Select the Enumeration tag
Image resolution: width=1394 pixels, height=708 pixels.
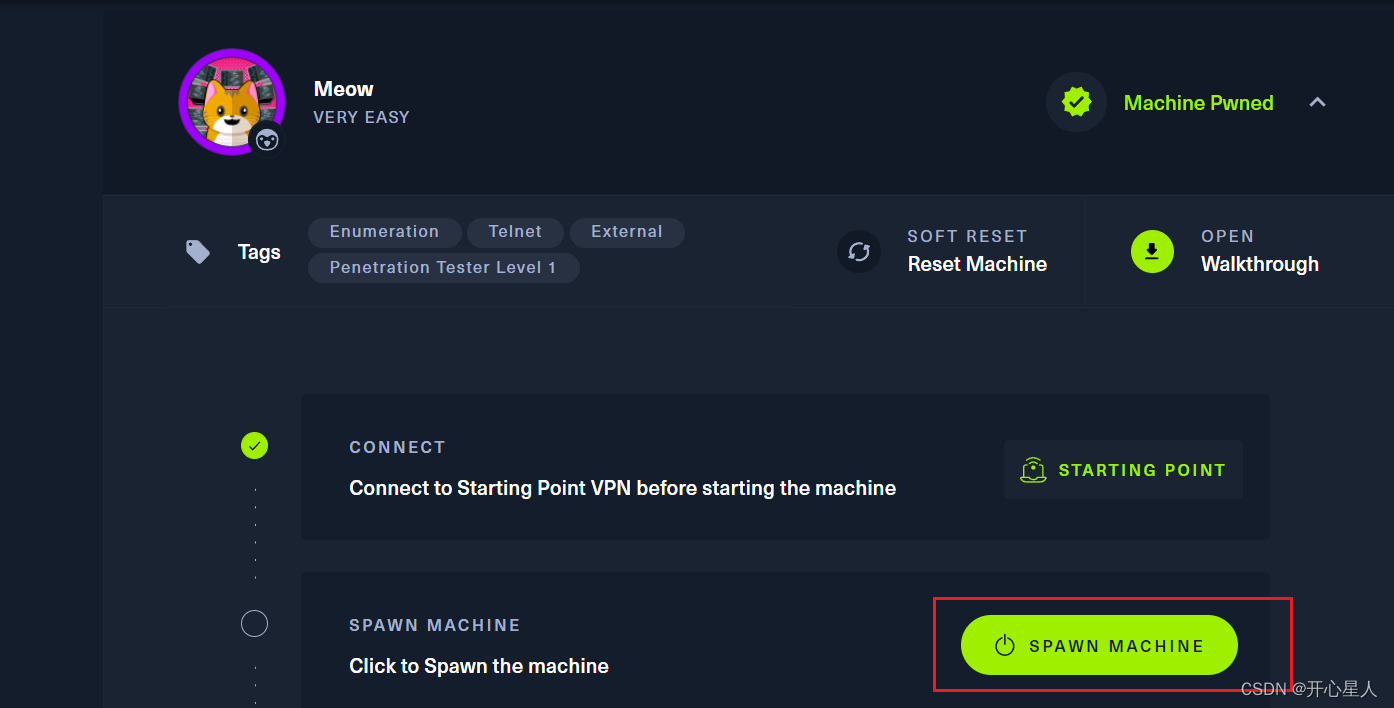384,232
